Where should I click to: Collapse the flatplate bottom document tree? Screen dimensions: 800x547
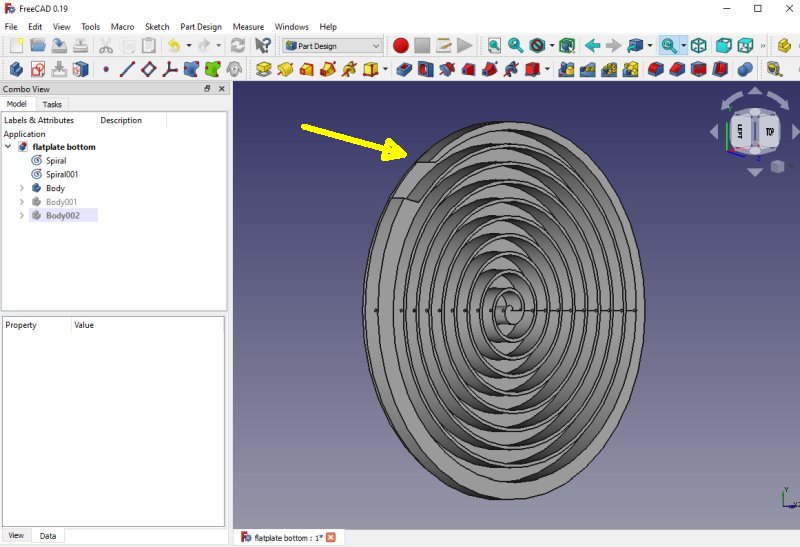[x=8, y=146]
